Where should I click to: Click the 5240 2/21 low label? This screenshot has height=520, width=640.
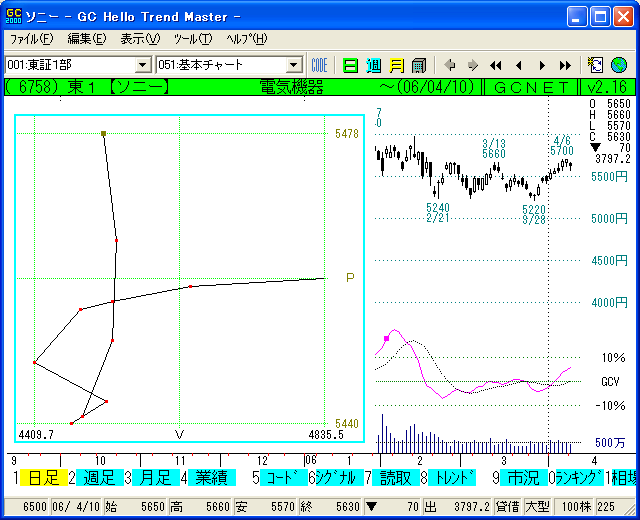click(438, 213)
